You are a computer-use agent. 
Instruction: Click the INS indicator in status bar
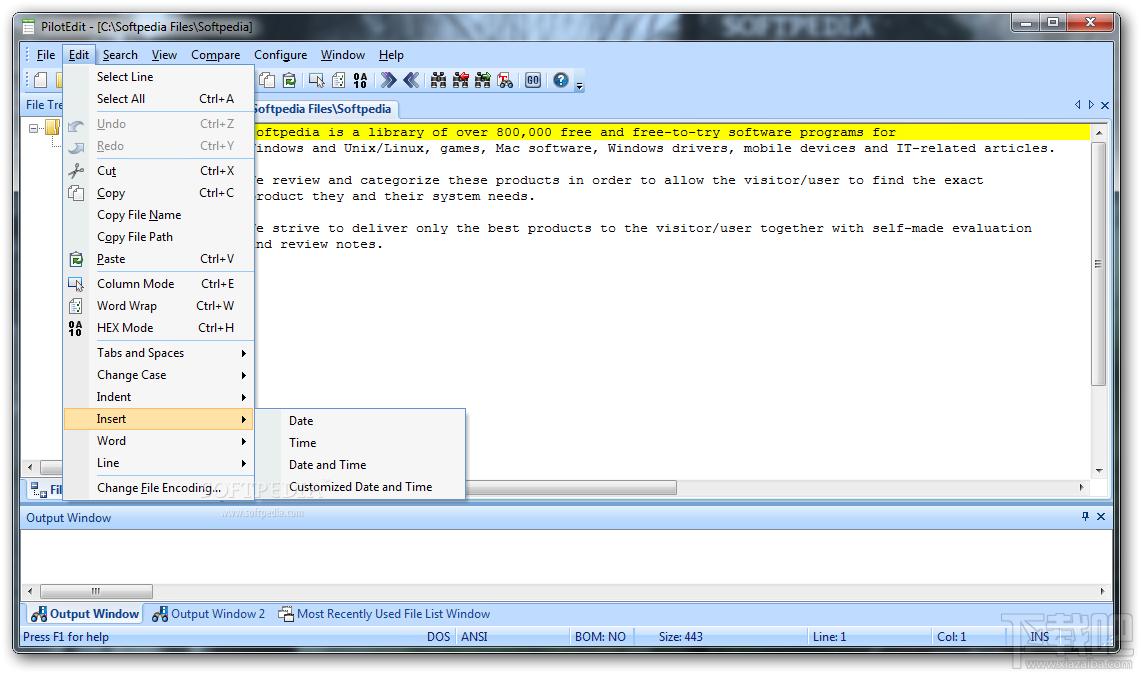(x=1039, y=637)
